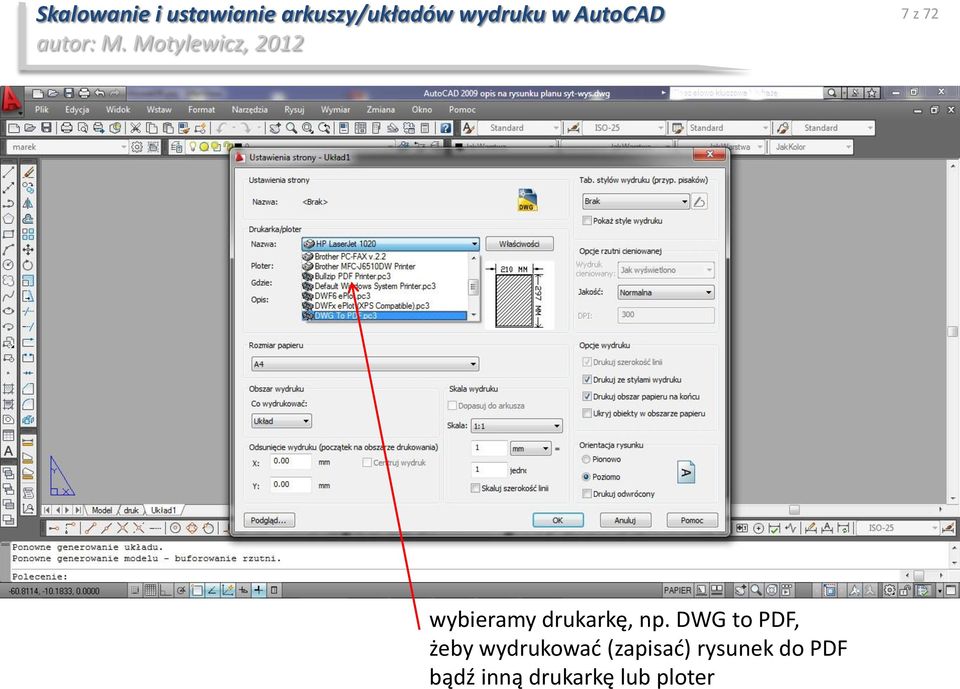
Task: Open the Skala 1:1 dropdown
Action: [517, 426]
